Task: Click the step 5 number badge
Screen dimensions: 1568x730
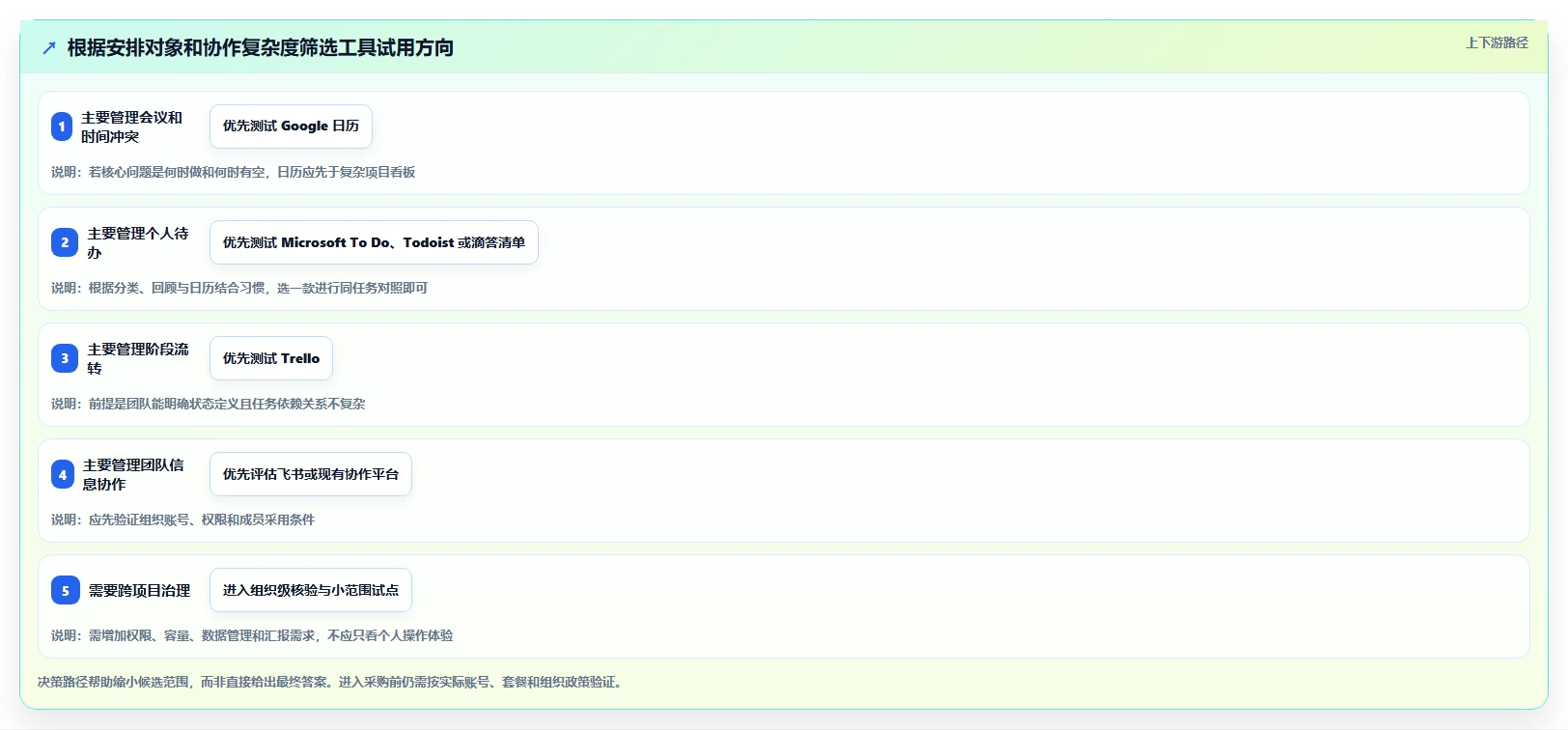Action: click(66, 590)
